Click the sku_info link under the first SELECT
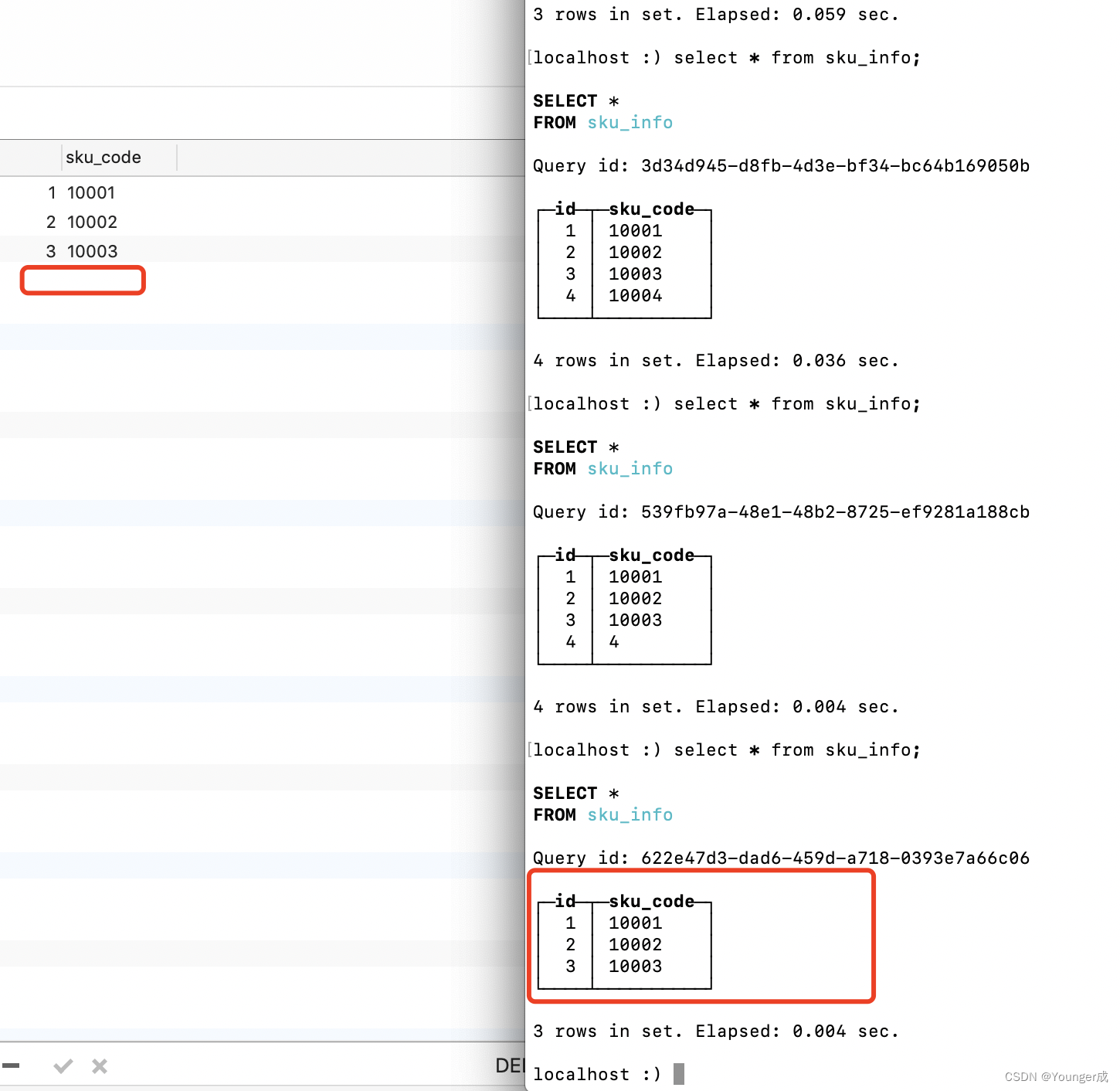The width and height of the screenshot is (1120, 1091). (x=630, y=122)
